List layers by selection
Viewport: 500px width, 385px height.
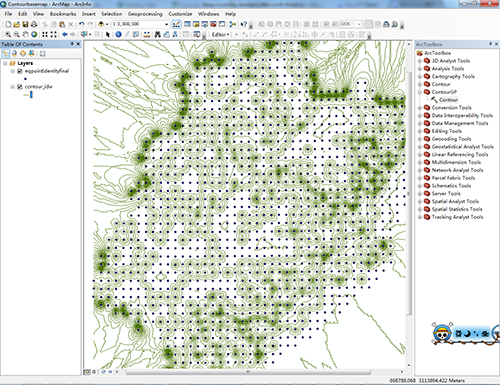coord(32,53)
